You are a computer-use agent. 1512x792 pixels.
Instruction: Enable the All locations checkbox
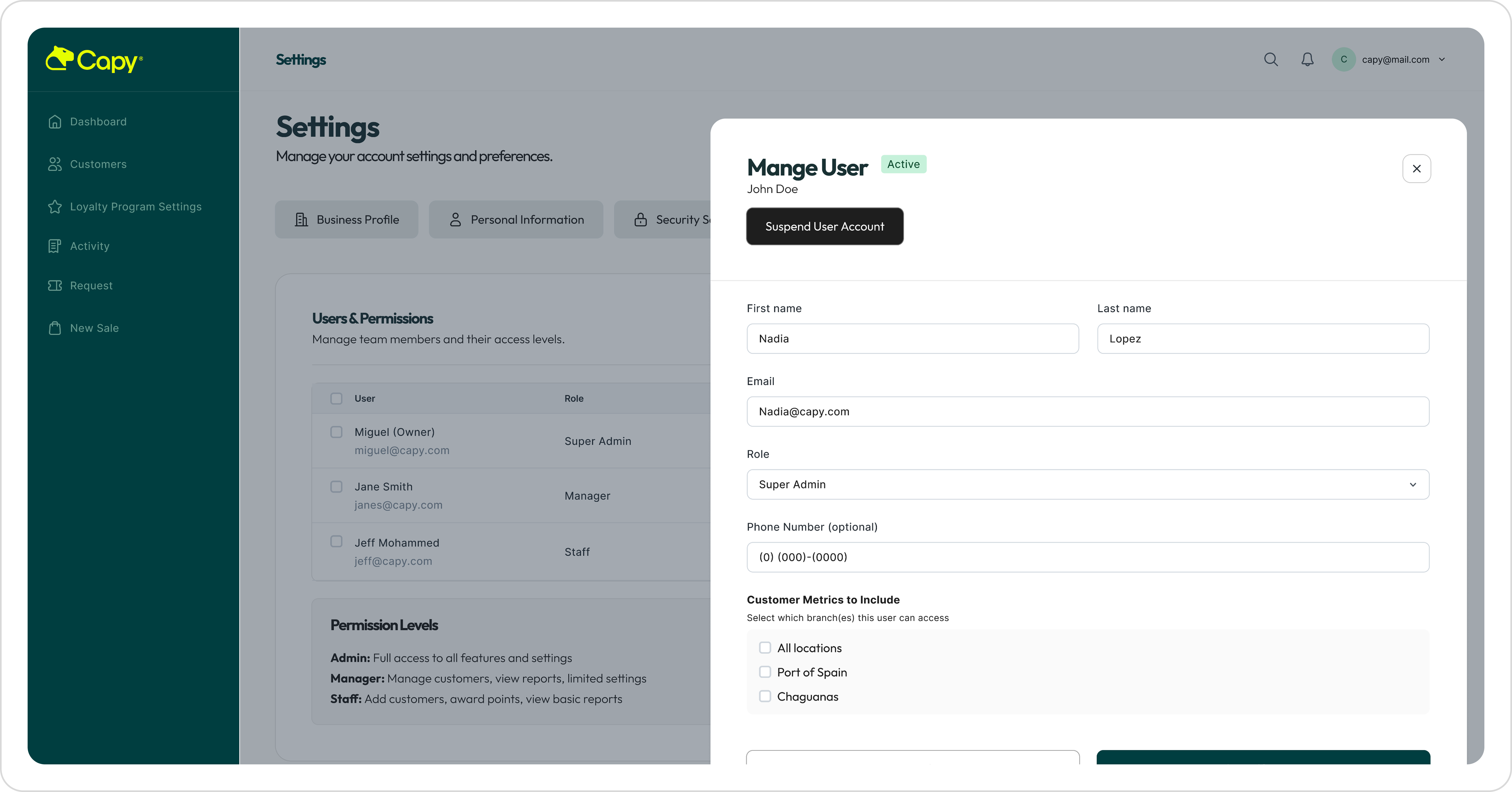click(765, 648)
